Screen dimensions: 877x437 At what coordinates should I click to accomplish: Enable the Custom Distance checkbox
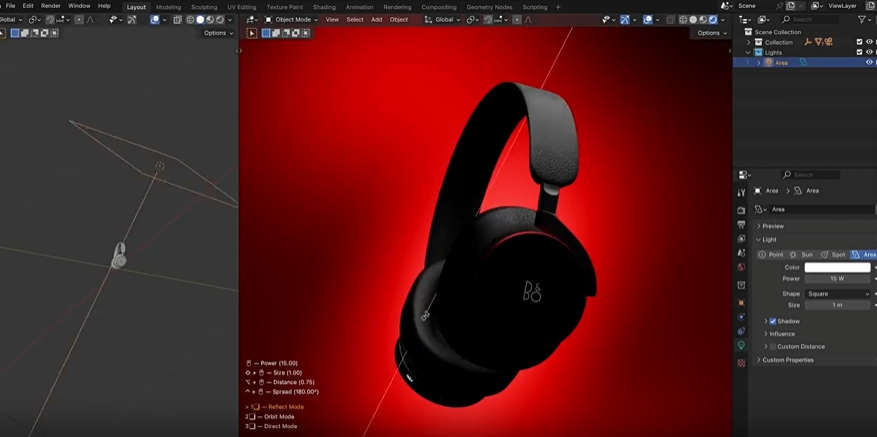773,346
